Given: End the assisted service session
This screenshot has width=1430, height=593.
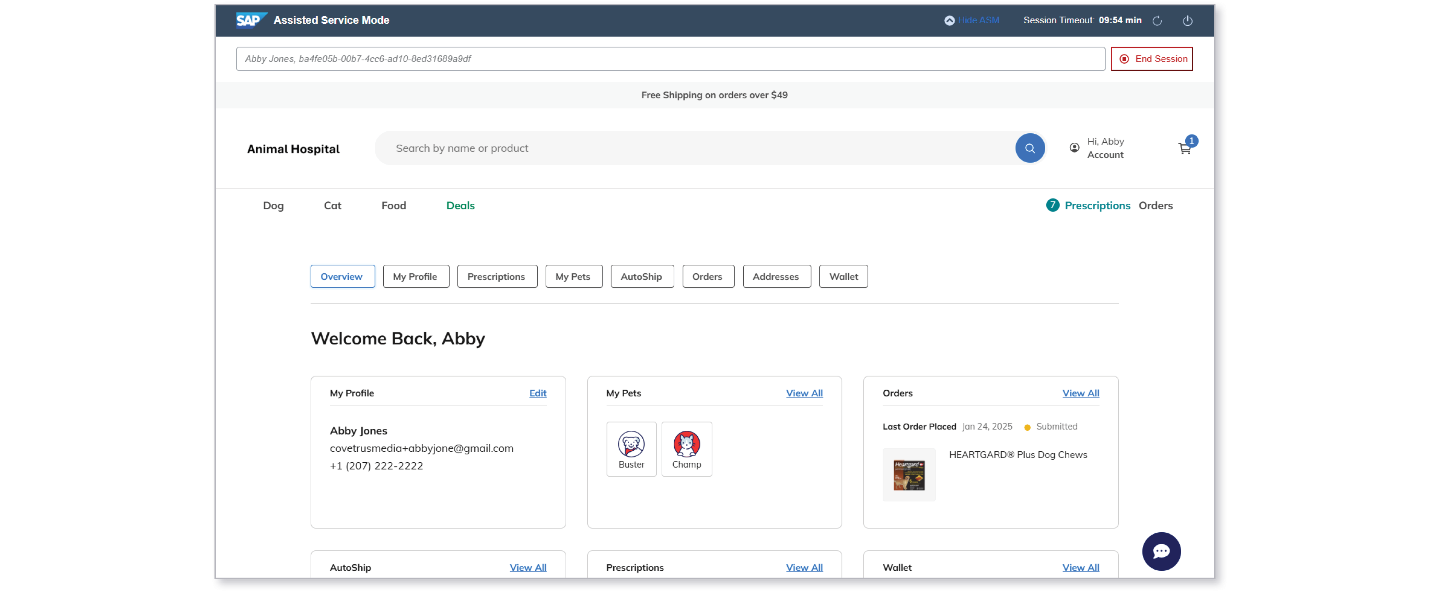Looking at the screenshot, I should pyautogui.click(x=1152, y=59).
